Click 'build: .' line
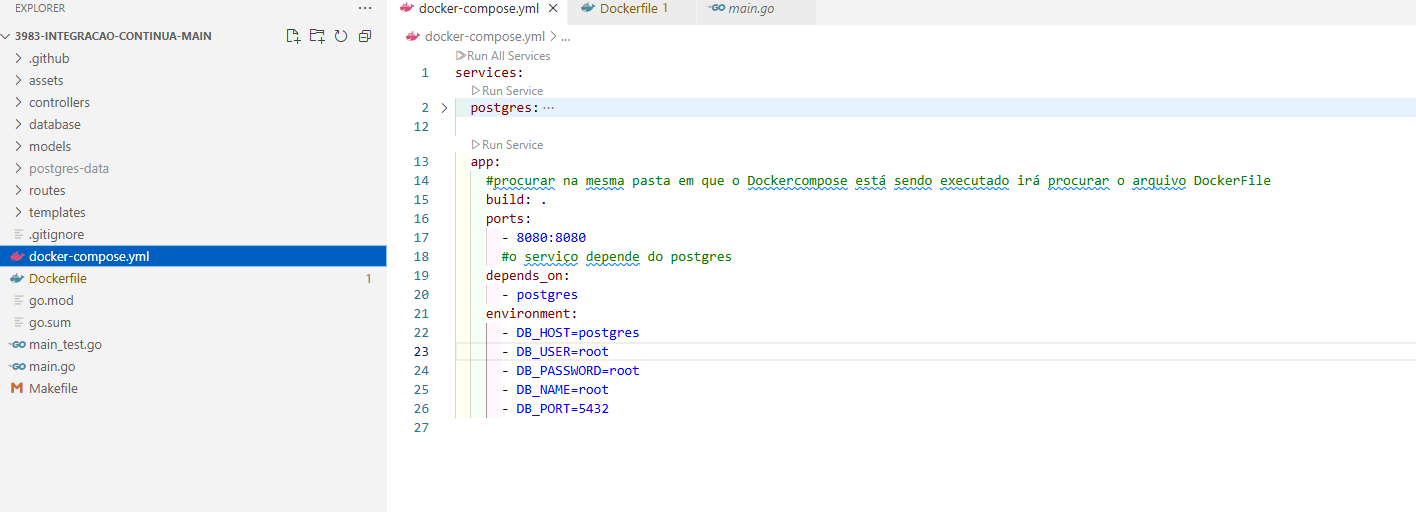The image size is (1416, 512). tap(516, 200)
